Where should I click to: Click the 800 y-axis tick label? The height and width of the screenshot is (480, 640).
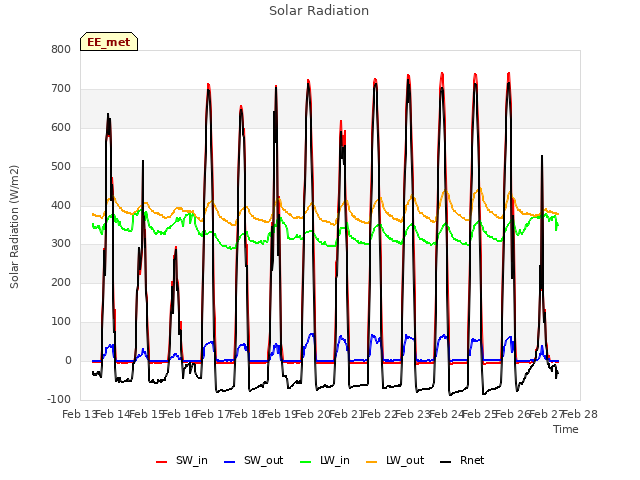click(x=61, y=50)
